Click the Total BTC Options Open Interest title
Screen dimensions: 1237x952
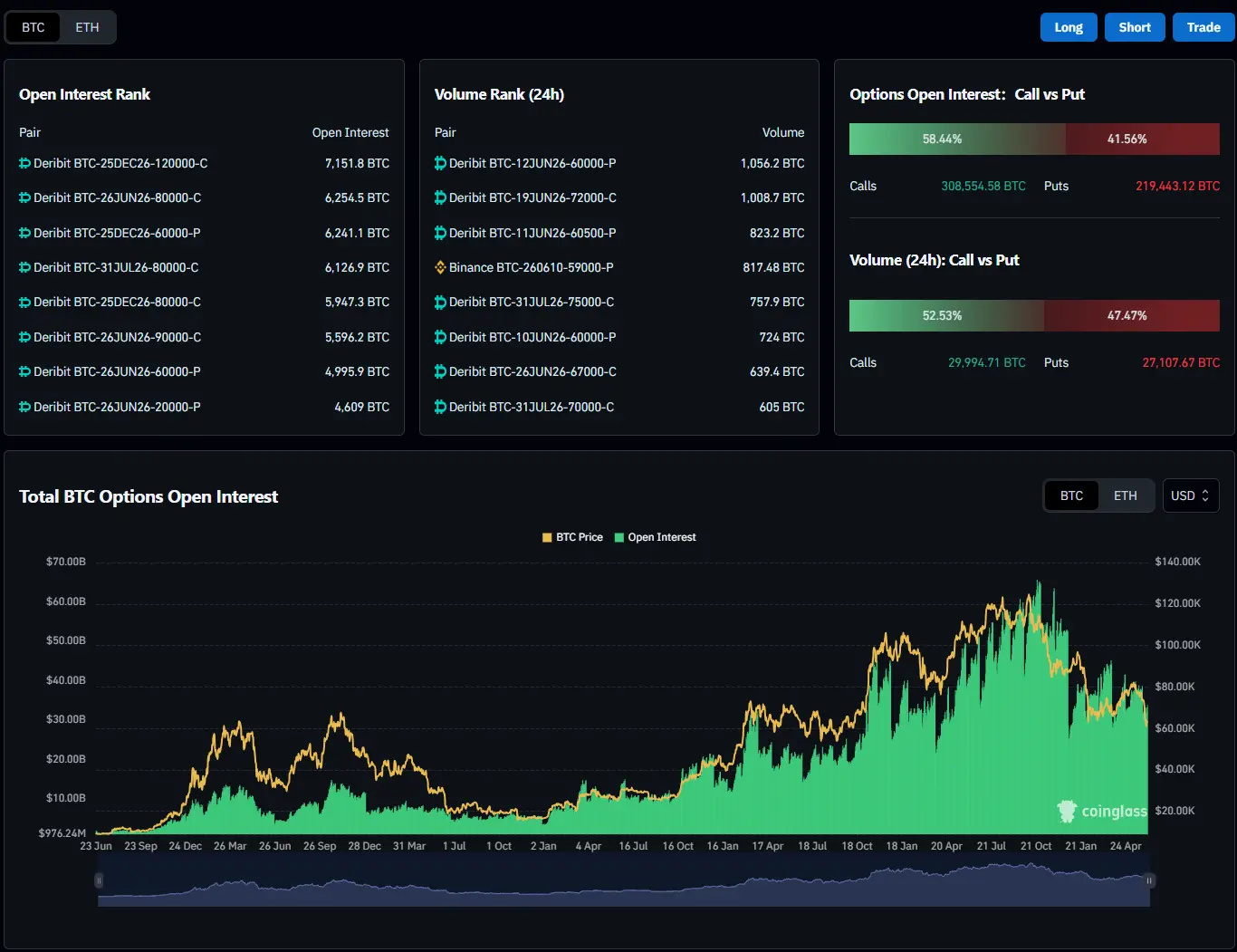(x=149, y=497)
